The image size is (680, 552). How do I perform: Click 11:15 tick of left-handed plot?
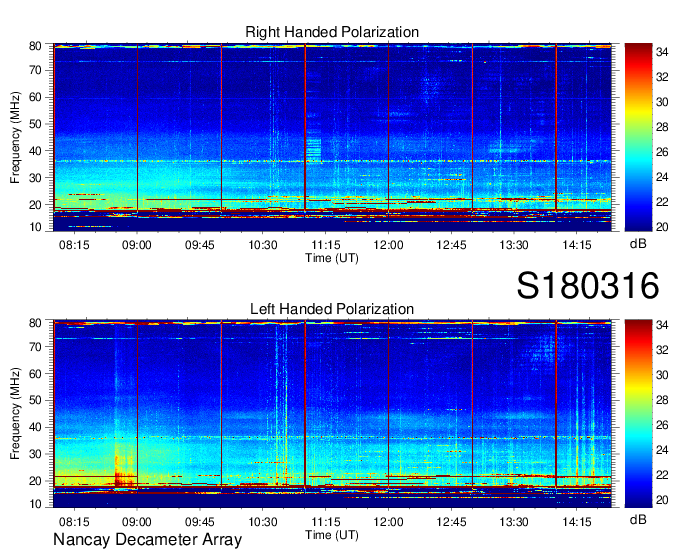(x=326, y=521)
